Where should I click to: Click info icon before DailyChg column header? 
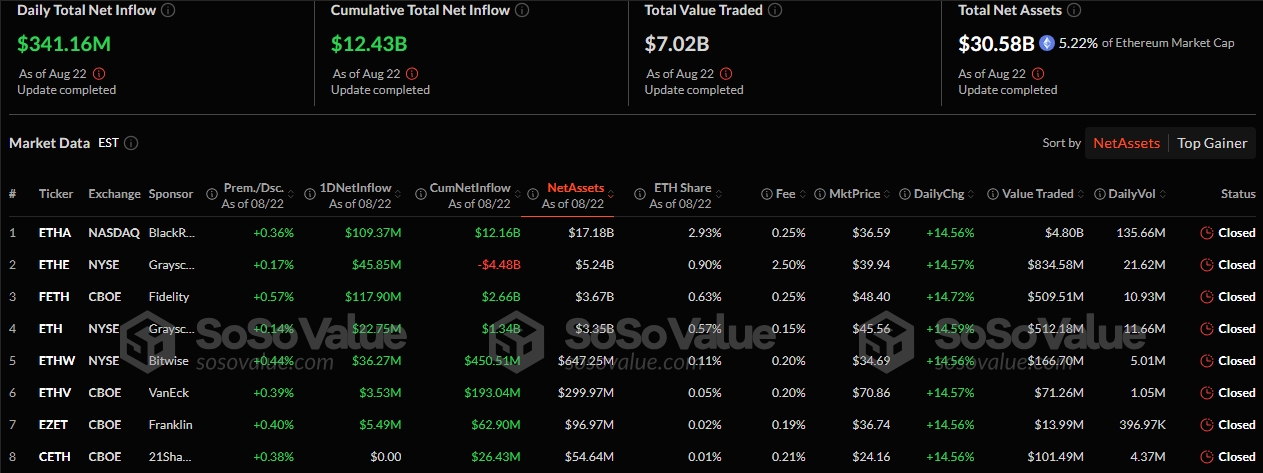[x=905, y=194]
